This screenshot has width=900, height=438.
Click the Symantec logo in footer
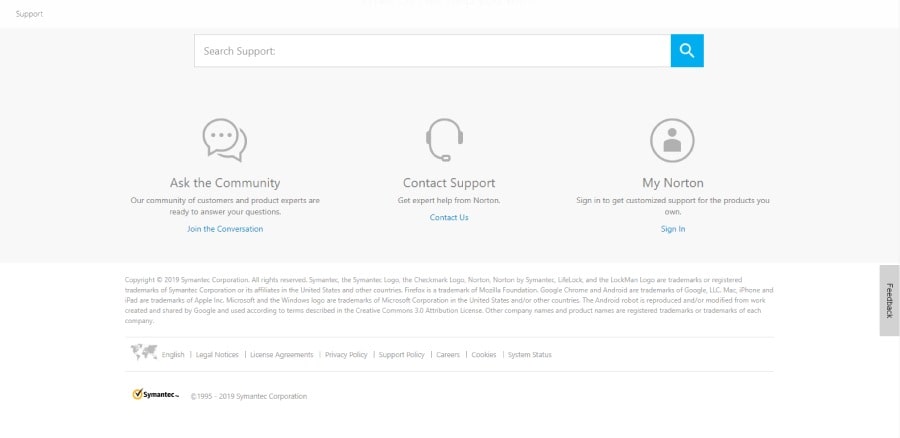point(156,394)
